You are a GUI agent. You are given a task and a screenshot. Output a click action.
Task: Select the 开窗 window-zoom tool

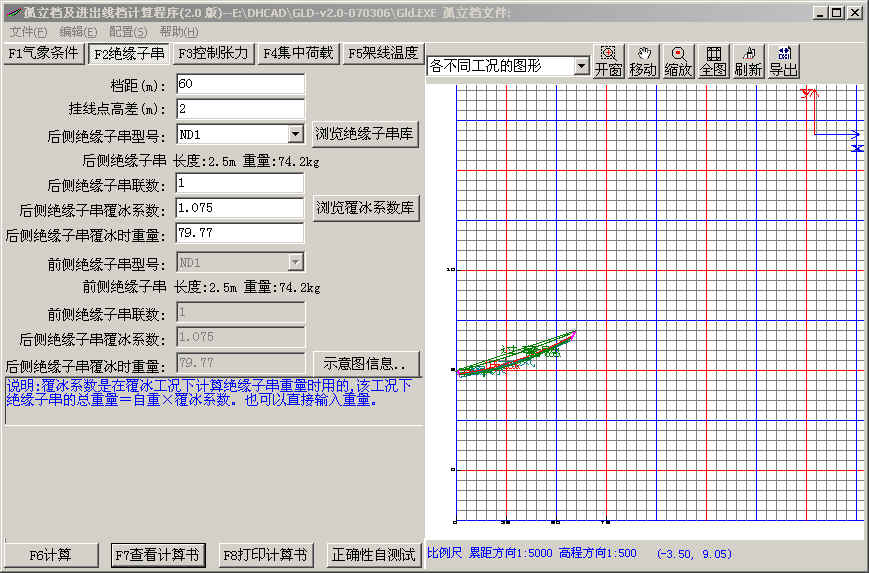click(x=609, y=62)
